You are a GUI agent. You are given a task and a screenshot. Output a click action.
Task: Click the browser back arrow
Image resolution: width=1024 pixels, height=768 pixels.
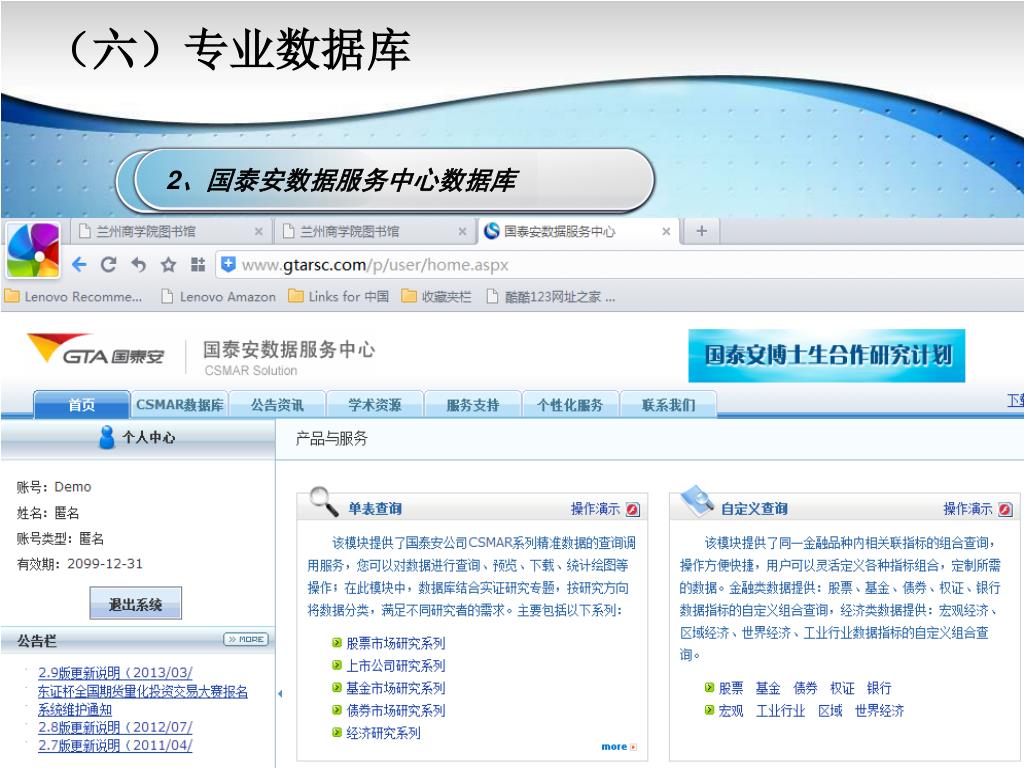click(x=79, y=264)
